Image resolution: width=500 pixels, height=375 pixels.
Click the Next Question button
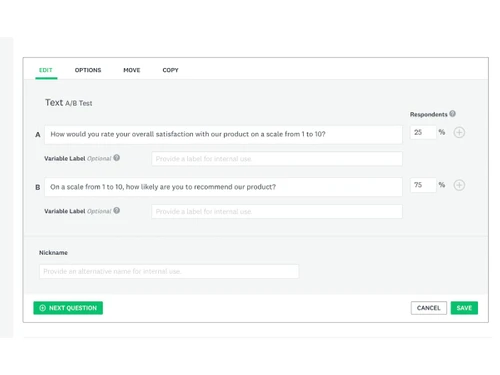pyautogui.click(x=68, y=308)
